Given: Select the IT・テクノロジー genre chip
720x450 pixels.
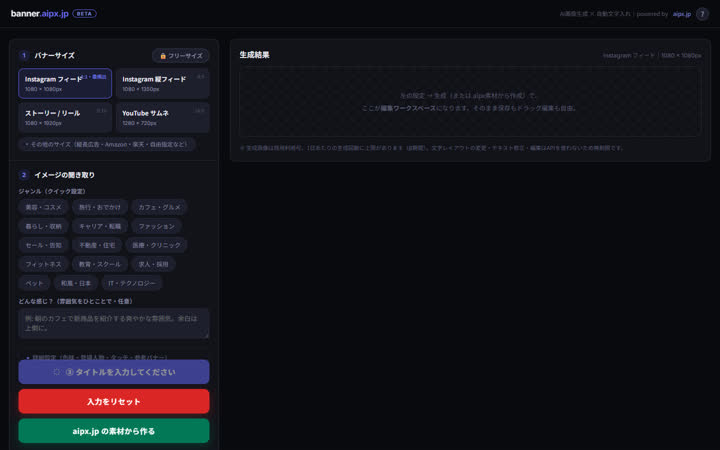Looking at the screenshot, I should (x=132, y=283).
